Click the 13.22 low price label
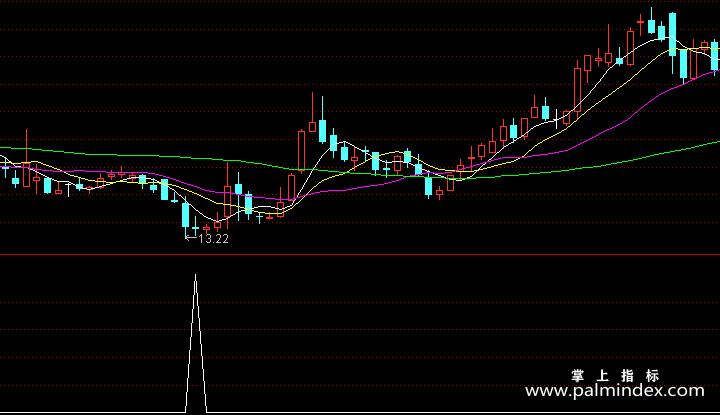 coord(213,239)
